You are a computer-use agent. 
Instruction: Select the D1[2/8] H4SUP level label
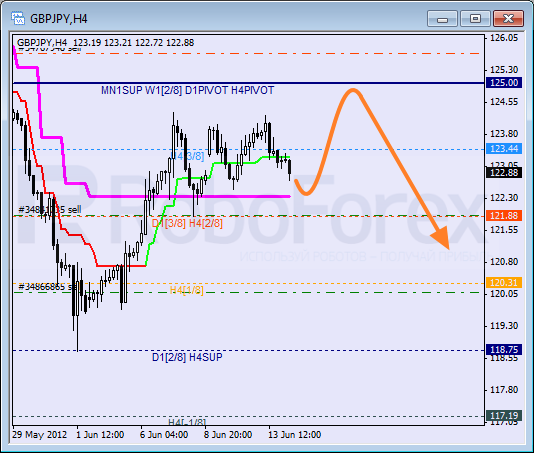(187, 357)
